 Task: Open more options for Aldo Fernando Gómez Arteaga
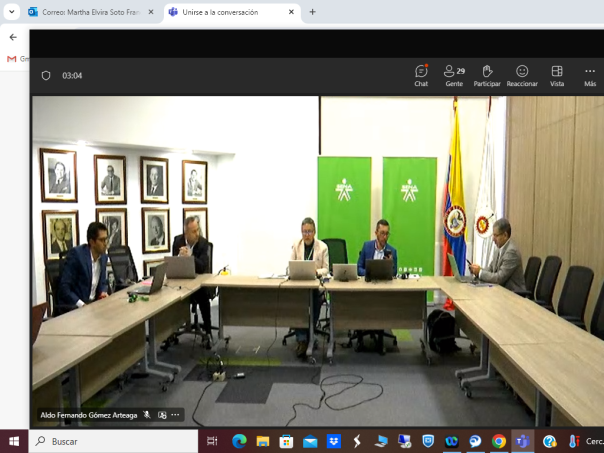176,415
